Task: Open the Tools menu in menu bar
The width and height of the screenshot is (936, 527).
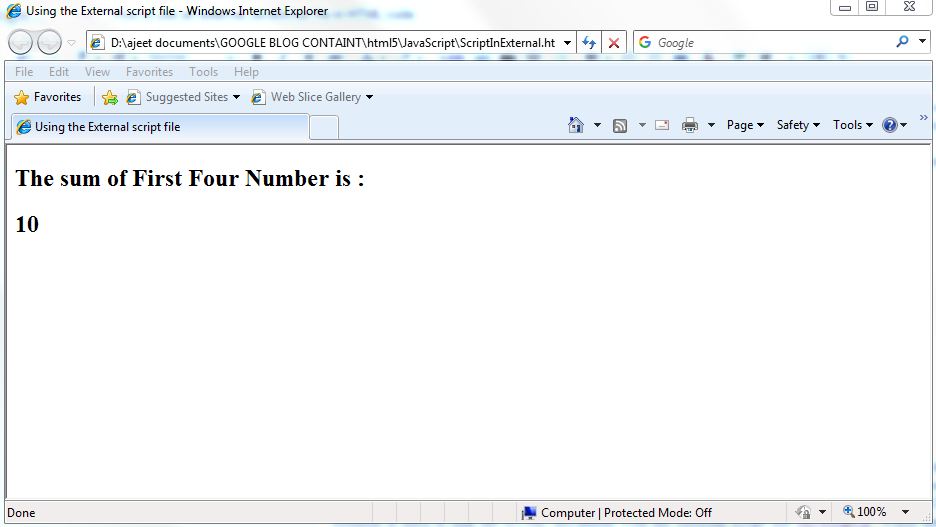Action: (204, 72)
